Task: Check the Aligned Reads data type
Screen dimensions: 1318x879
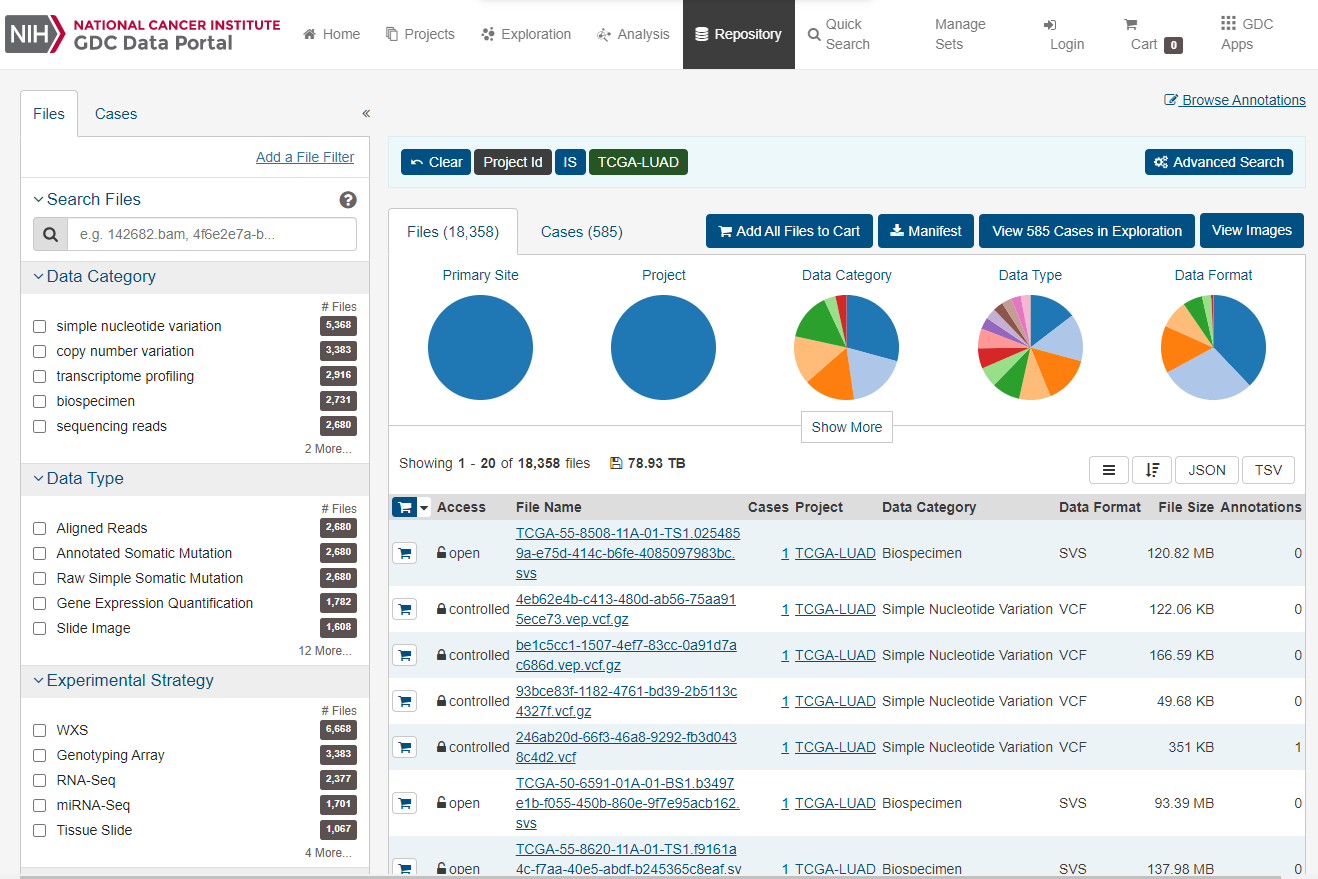Action: point(39,528)
